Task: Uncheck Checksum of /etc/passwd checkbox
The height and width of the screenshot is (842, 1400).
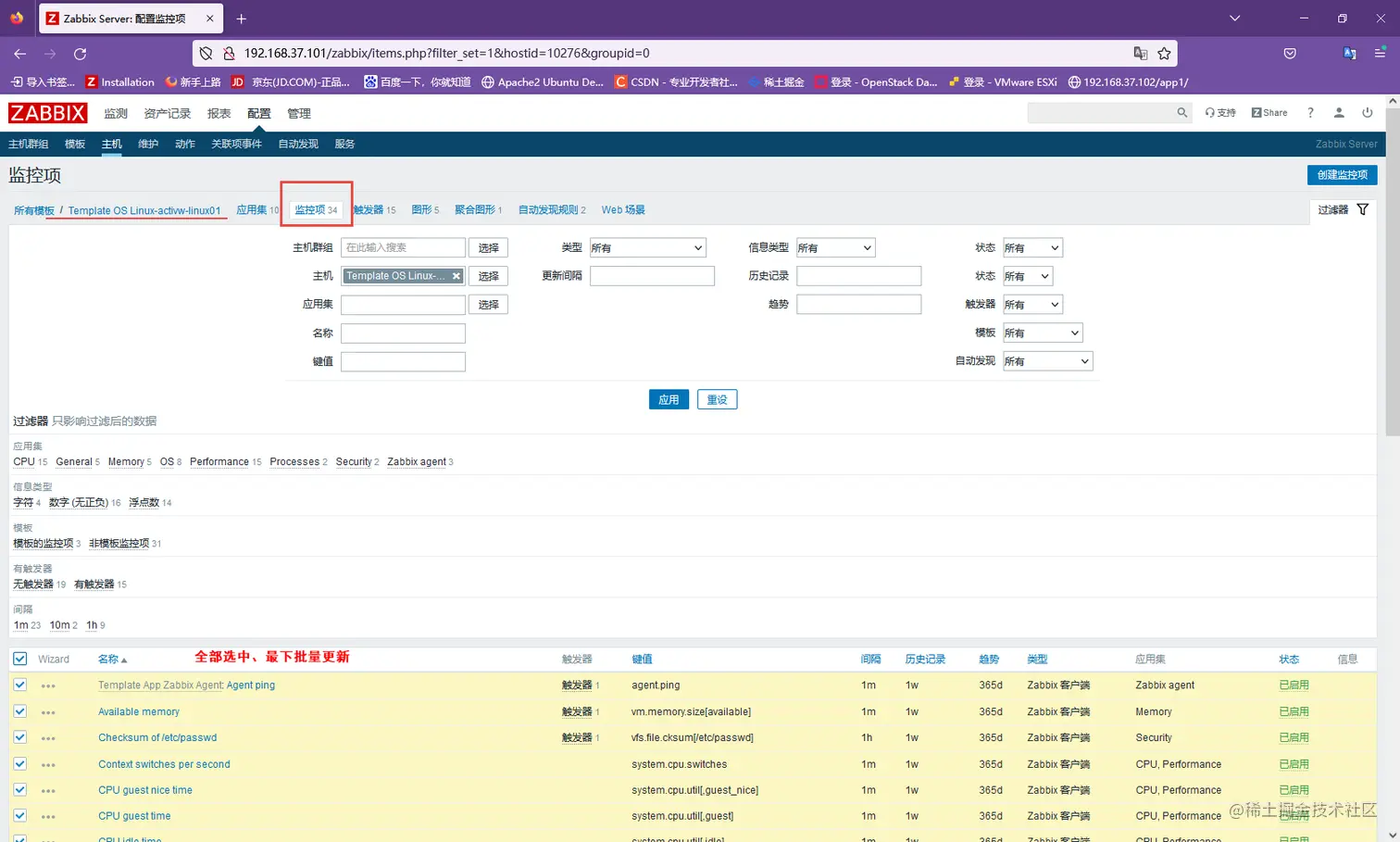Action: (x=20, y=737)
